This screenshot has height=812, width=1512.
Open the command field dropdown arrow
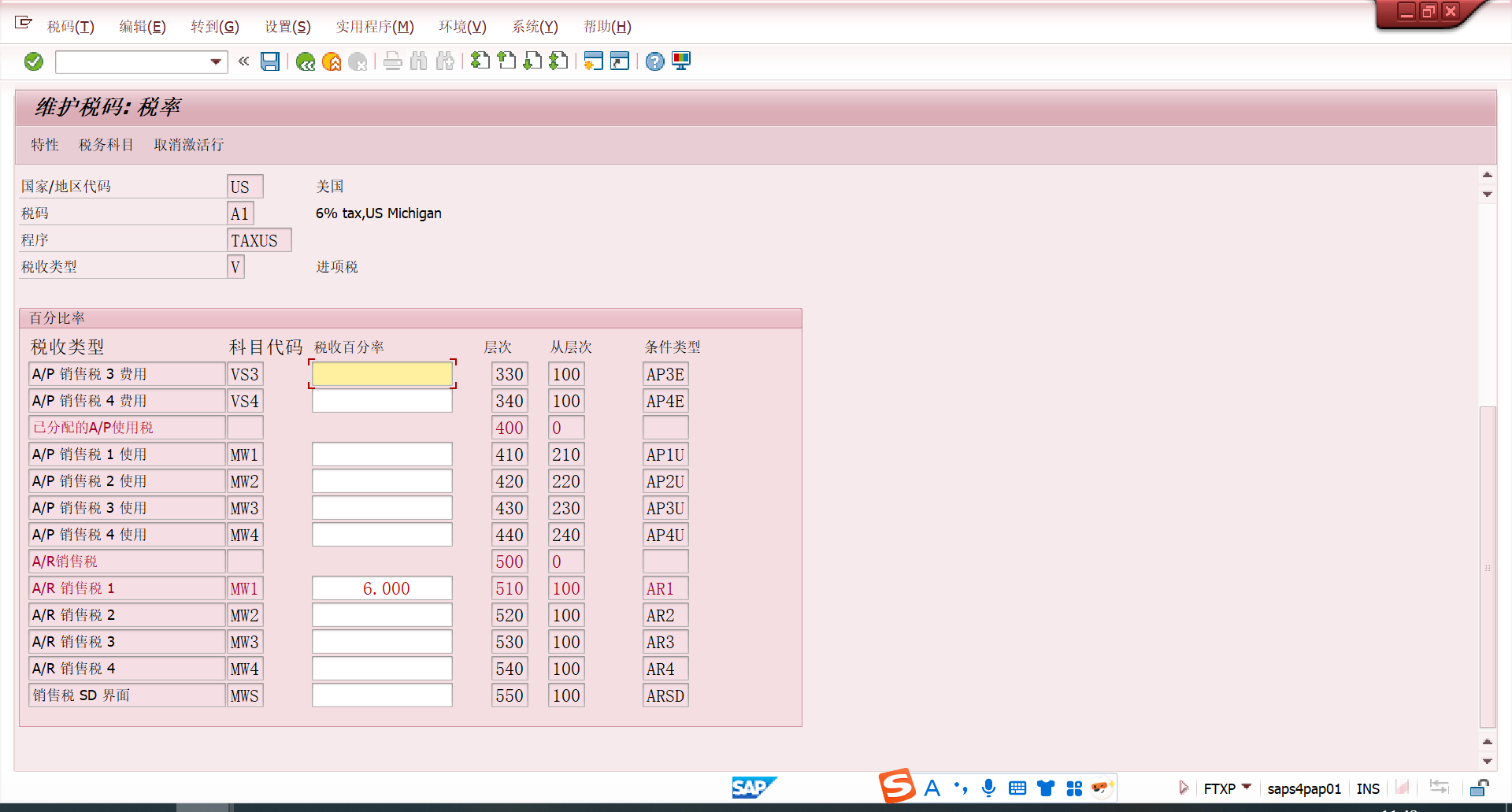coord(215,61)
